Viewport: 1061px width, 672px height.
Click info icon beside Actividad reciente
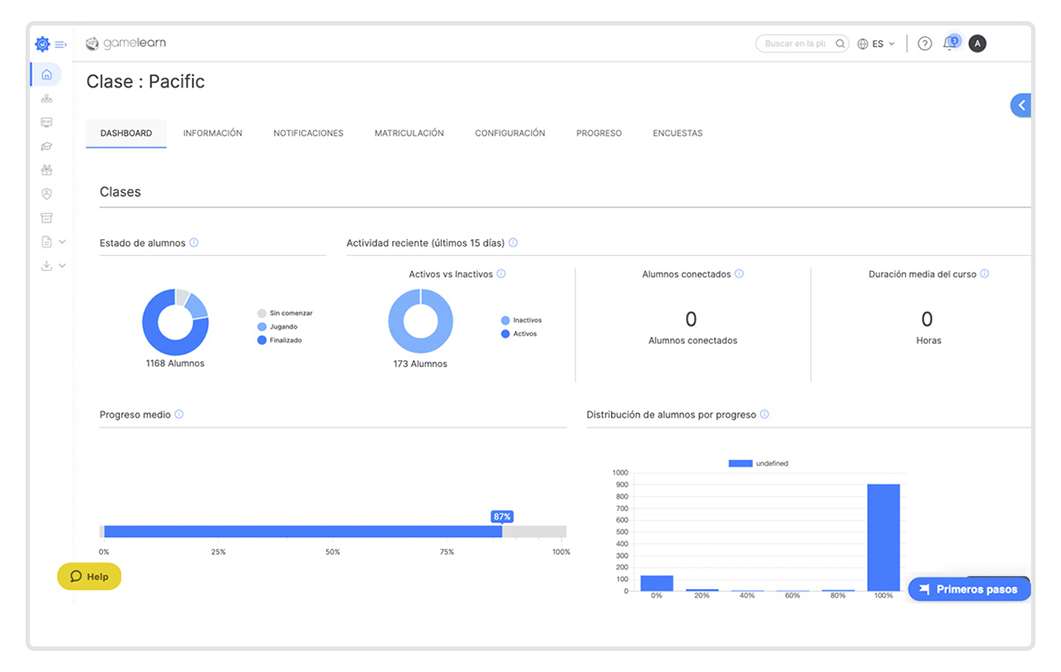pos(513,242)
